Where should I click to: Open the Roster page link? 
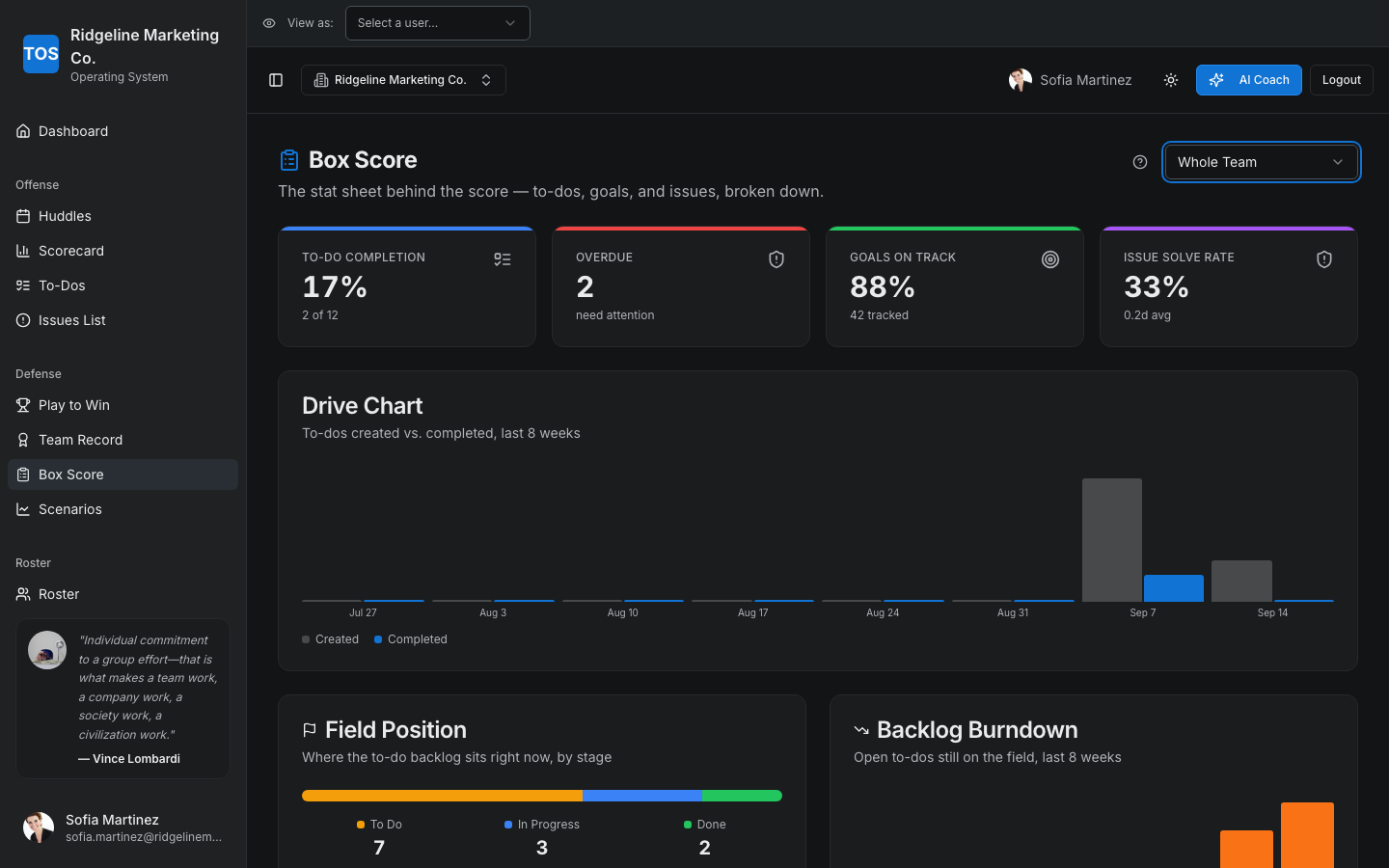click(123, 594)
